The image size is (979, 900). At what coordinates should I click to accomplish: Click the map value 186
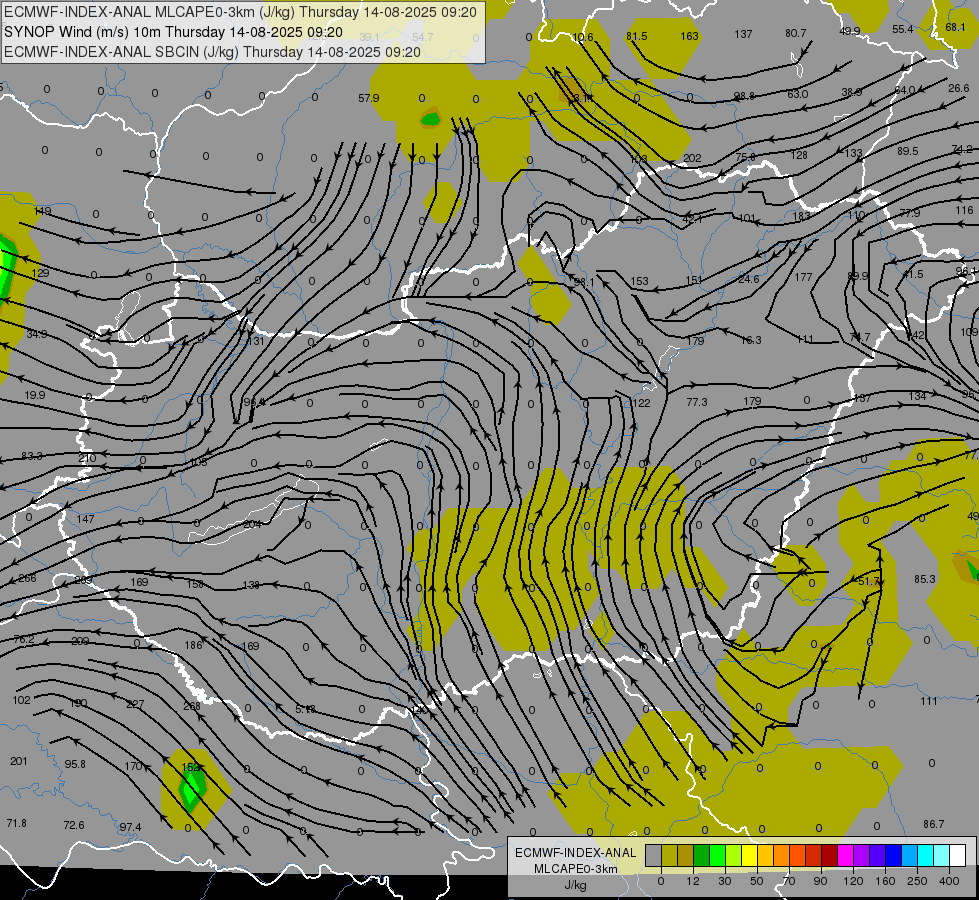(x=194, y=645)
